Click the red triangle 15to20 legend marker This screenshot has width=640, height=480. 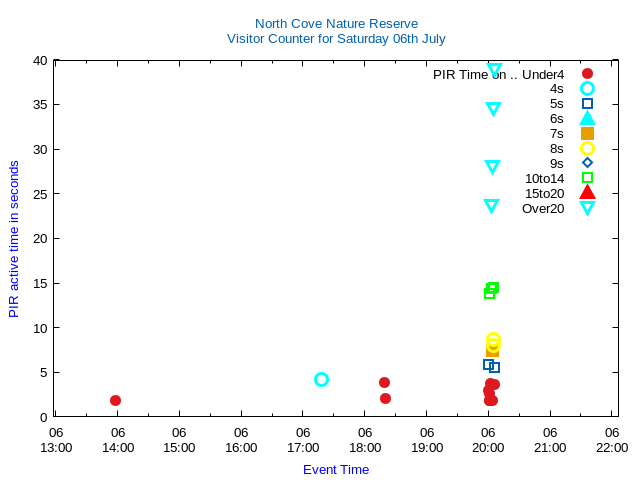pyautogui.click(x=587, y=192)
